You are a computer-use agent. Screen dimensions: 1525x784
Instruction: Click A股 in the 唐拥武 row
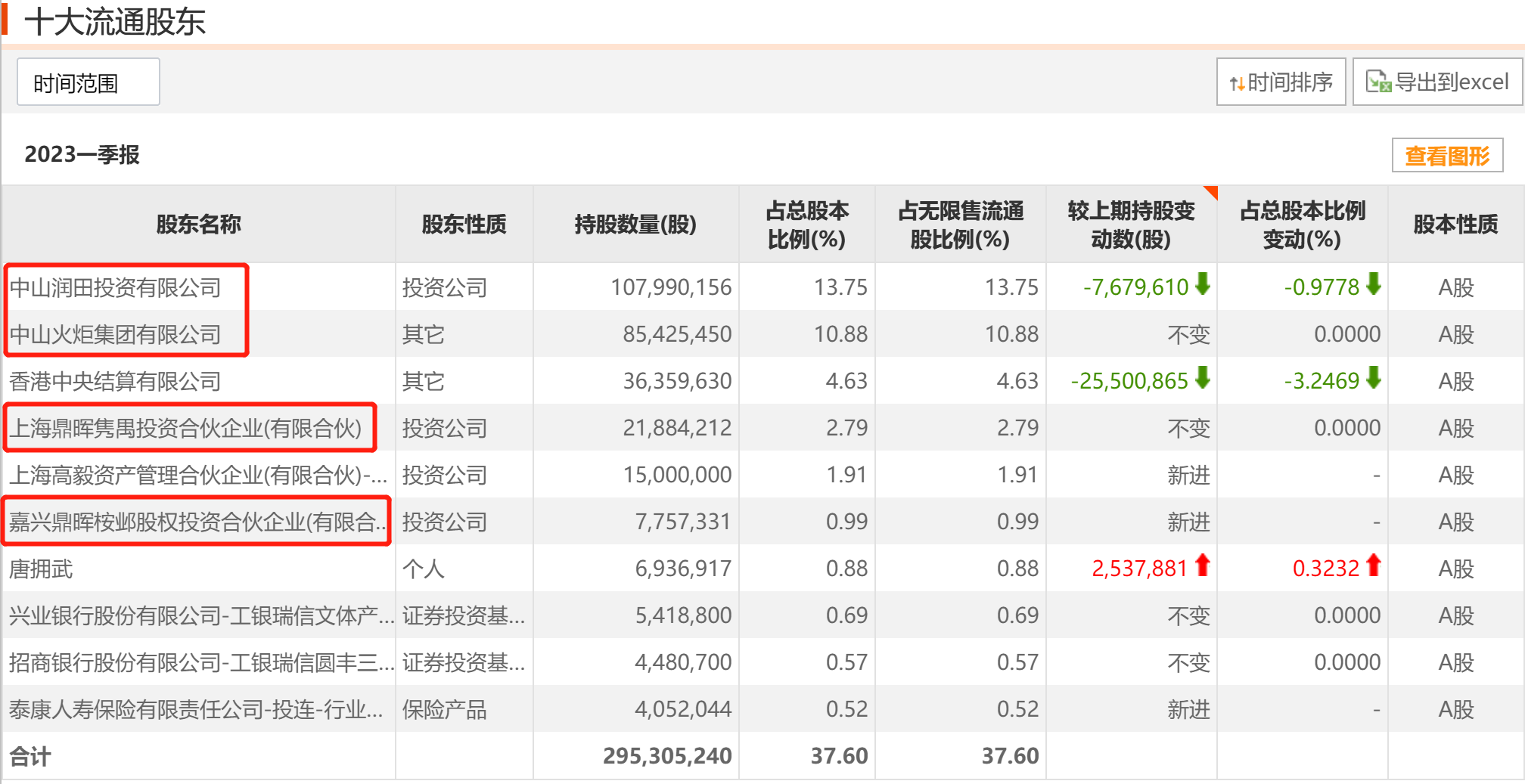tap(1455, 569)
